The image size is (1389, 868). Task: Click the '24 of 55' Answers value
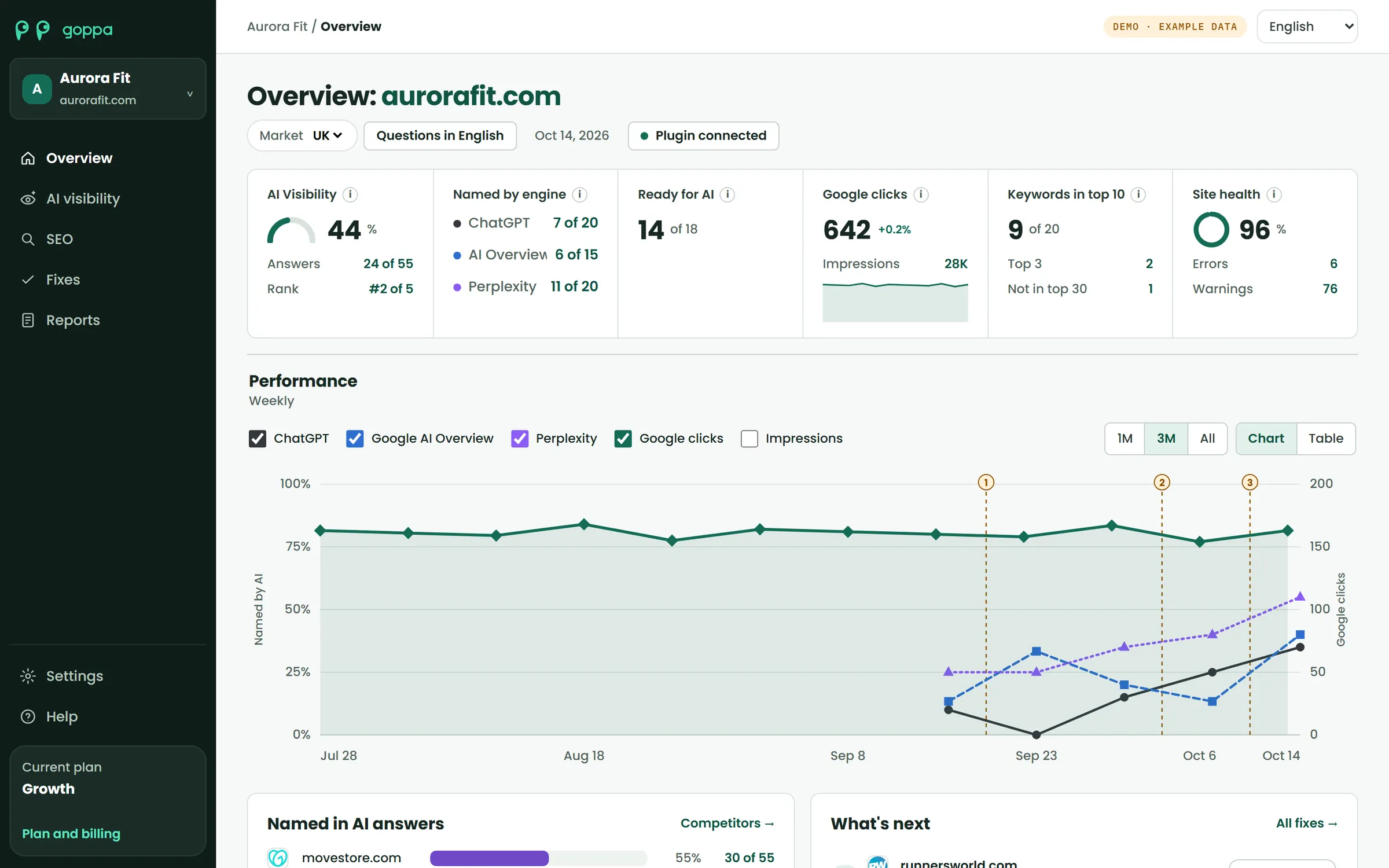(388, 264)
